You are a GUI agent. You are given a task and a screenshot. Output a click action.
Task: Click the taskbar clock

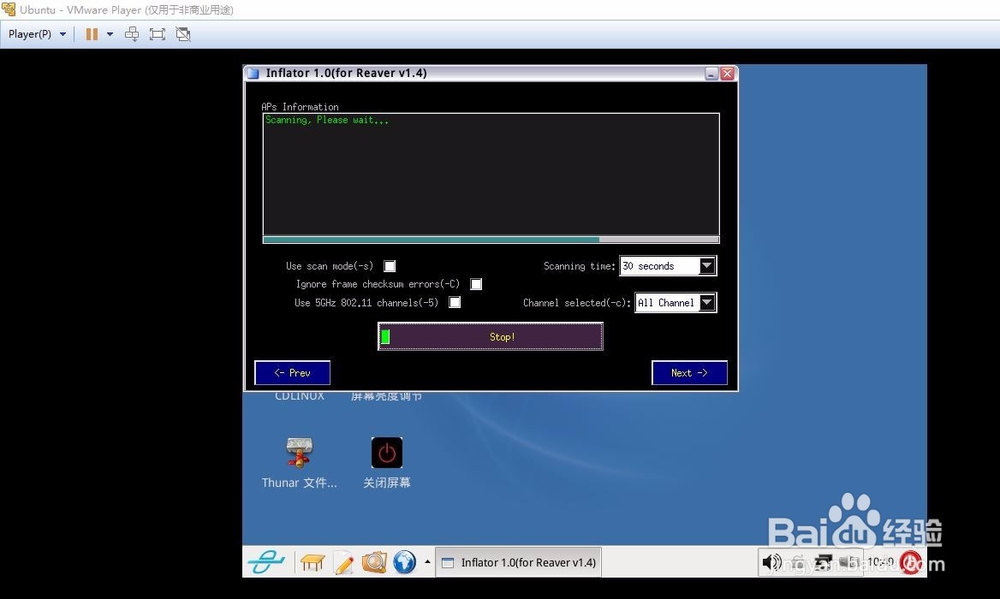[881, 562]
